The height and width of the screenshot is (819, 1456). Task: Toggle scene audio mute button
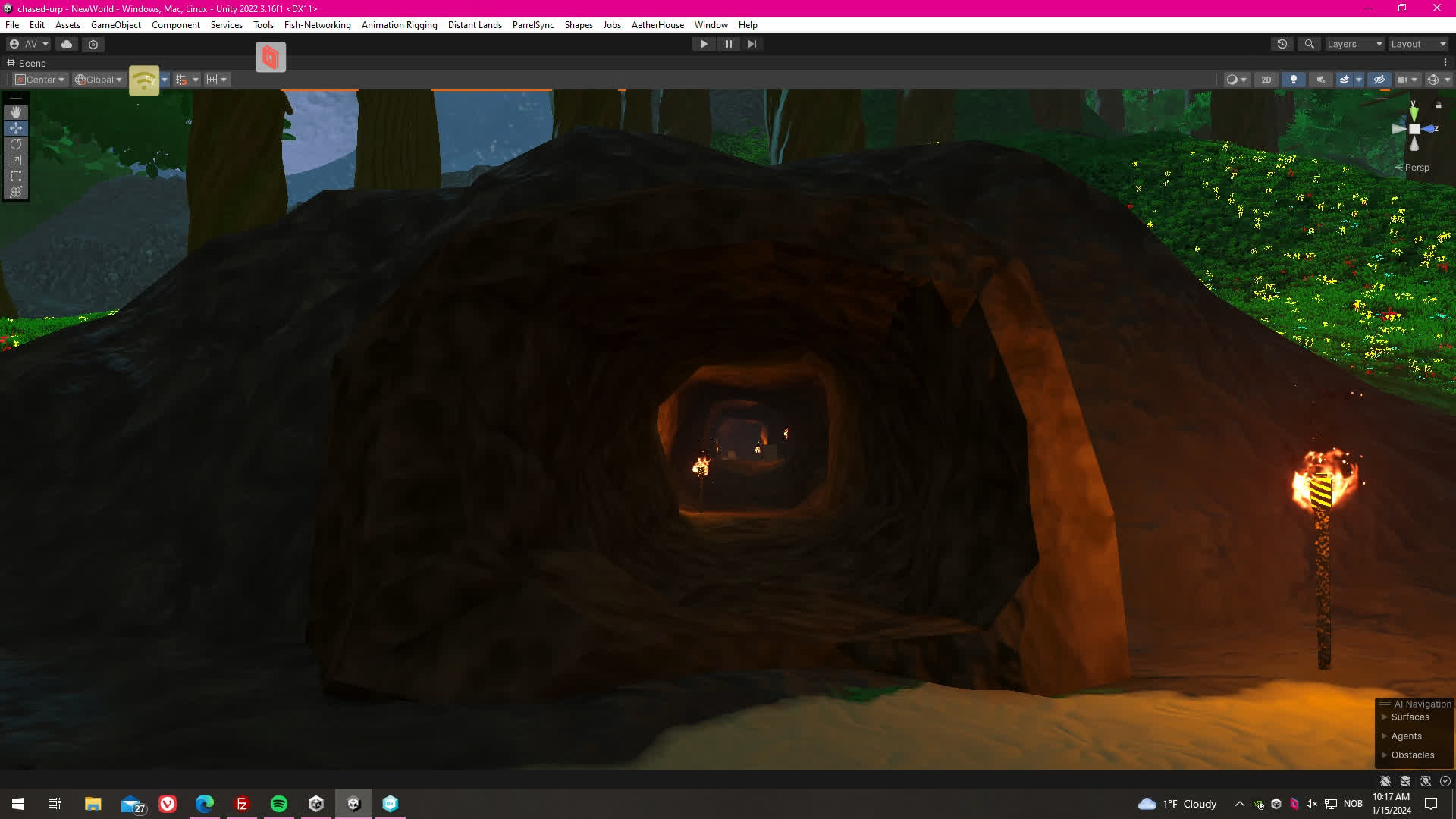[x=1321, y=80]
